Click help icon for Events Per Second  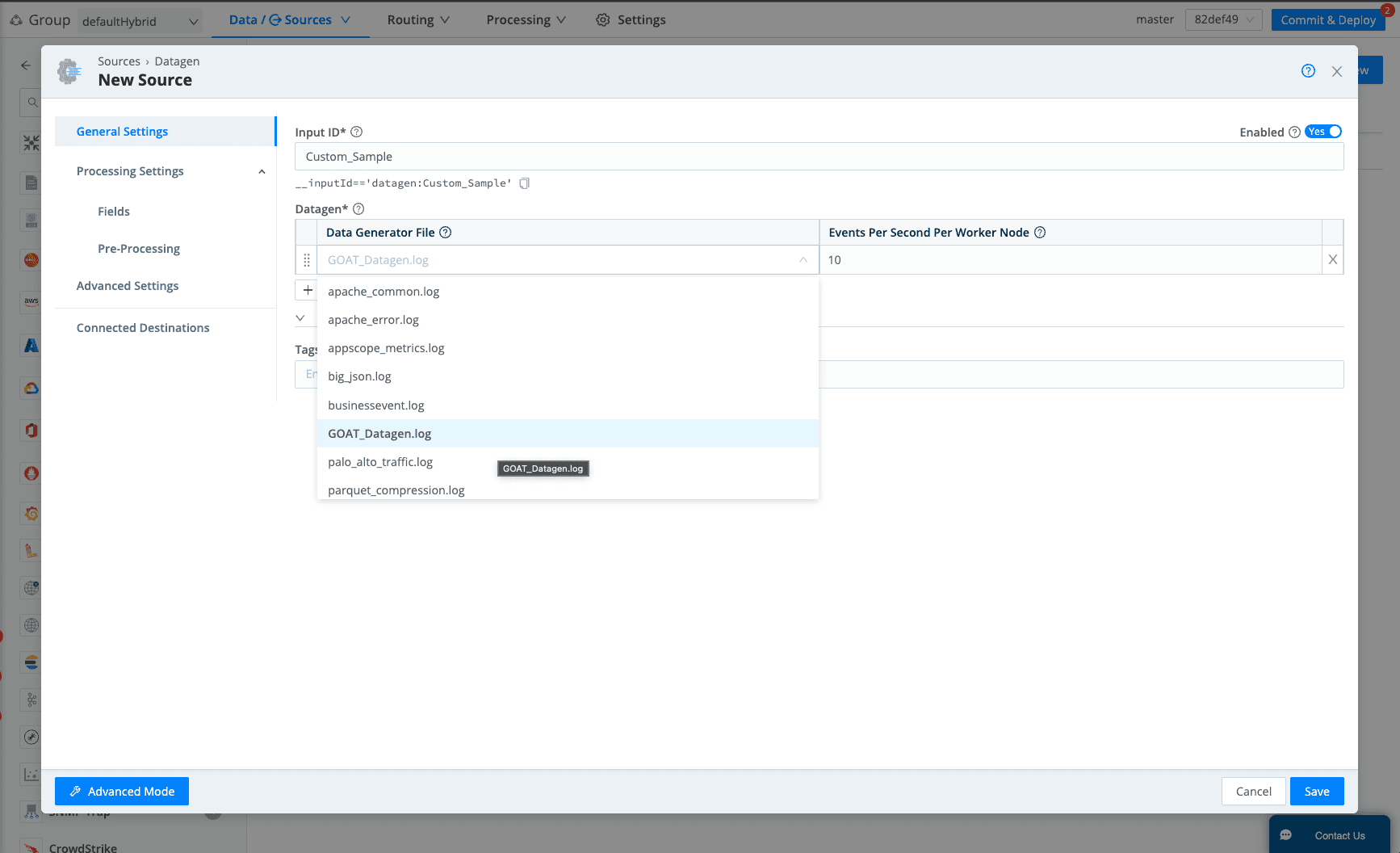pos(1040,233)
